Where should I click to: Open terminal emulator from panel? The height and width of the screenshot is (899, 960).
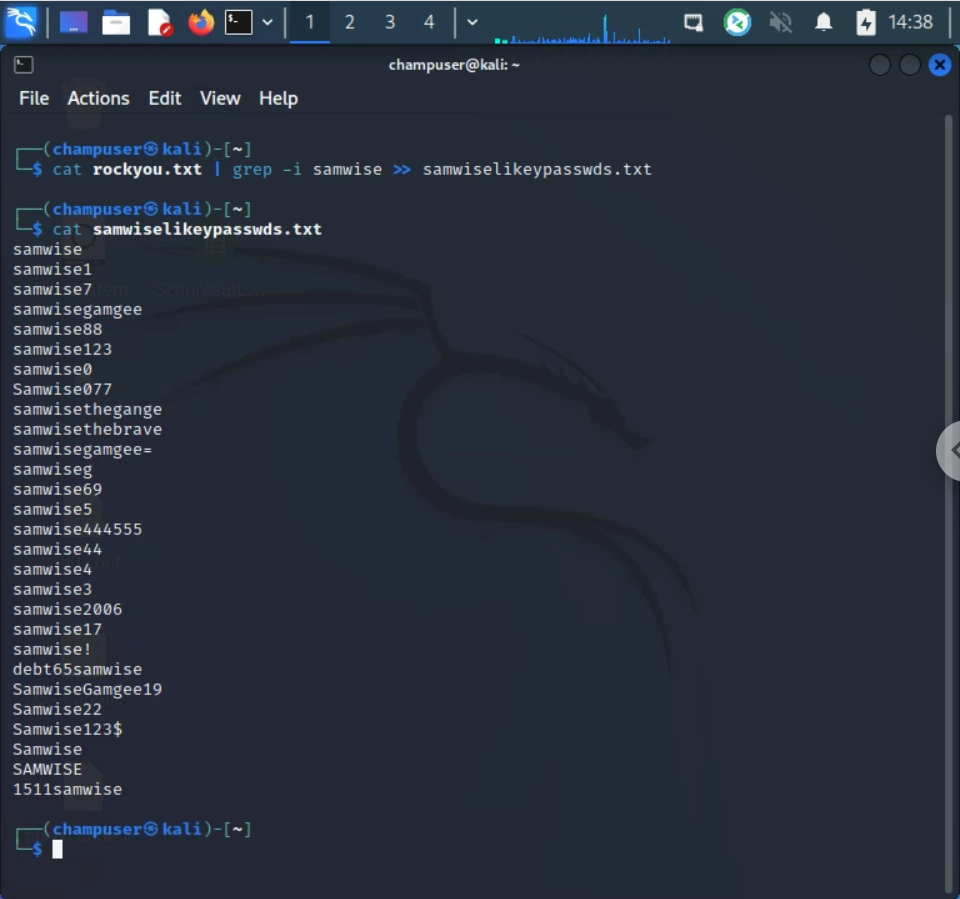[239, 23]
